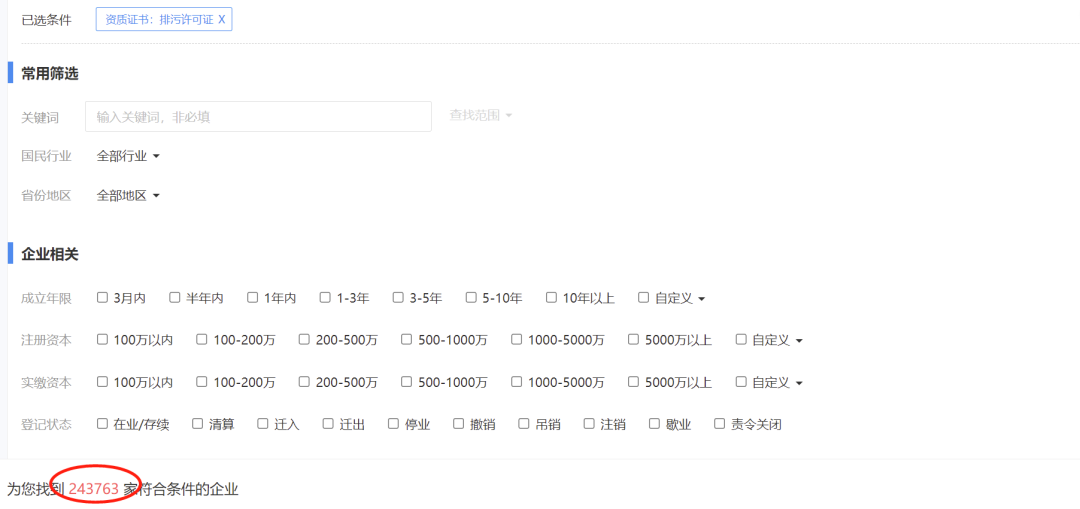Viewport: 1080px width, 509px height.
Task: Check 迁入 registration status
Action: (x=262, y=424)
